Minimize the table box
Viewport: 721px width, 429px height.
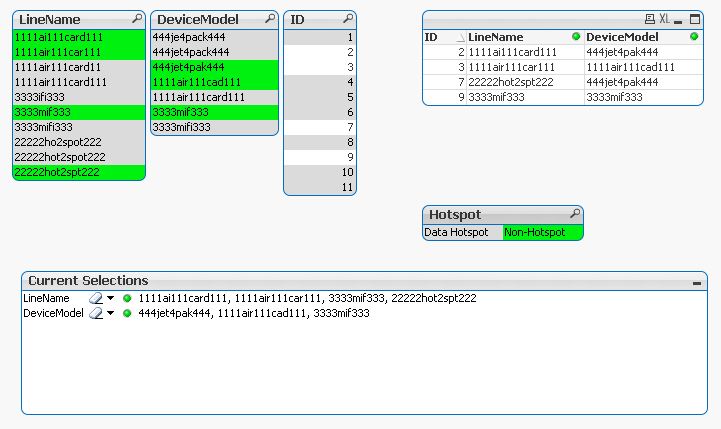tap(678, 21)
